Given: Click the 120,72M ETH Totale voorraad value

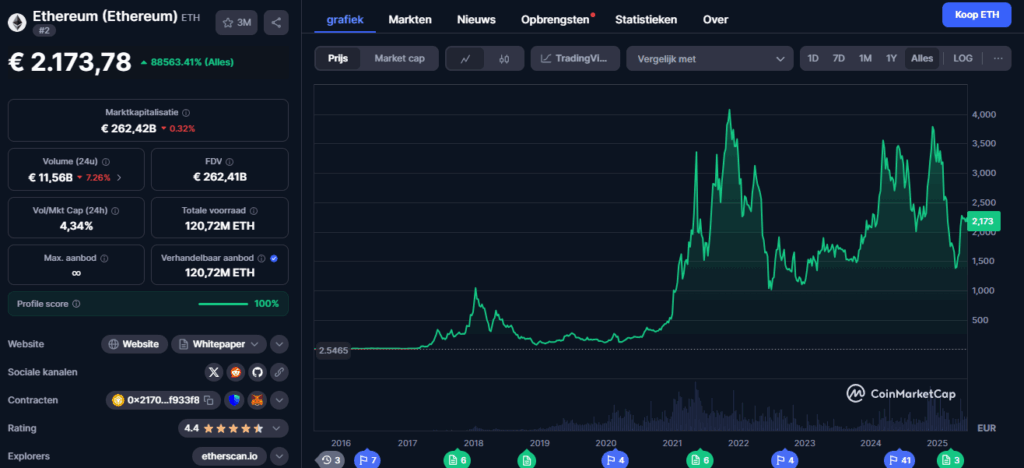Looking at the screenshot, I should tap(219, 226).
